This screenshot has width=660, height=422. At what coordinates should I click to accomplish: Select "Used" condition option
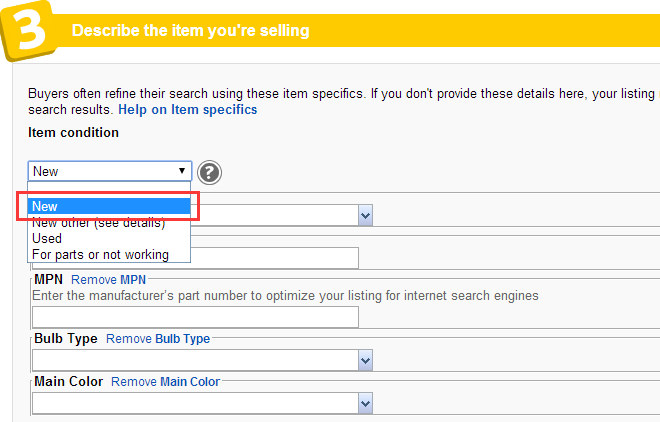click(47, 239)
